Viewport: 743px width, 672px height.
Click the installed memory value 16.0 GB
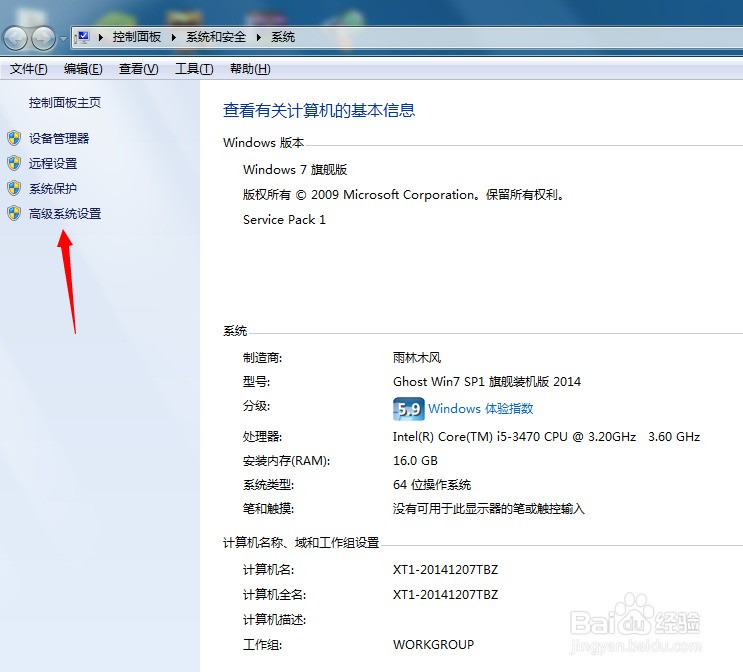[415, 461]
